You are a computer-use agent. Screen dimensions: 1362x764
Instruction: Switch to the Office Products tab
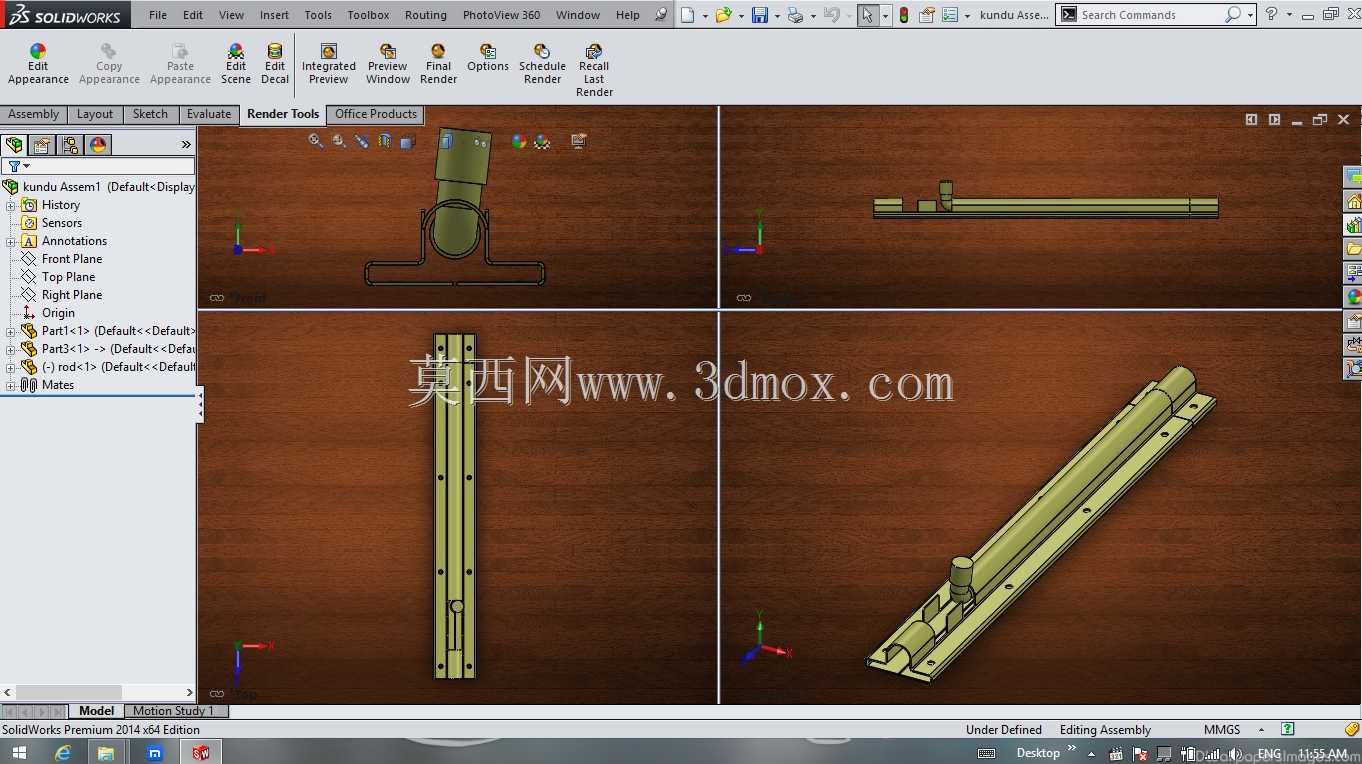tap(376, 114)
